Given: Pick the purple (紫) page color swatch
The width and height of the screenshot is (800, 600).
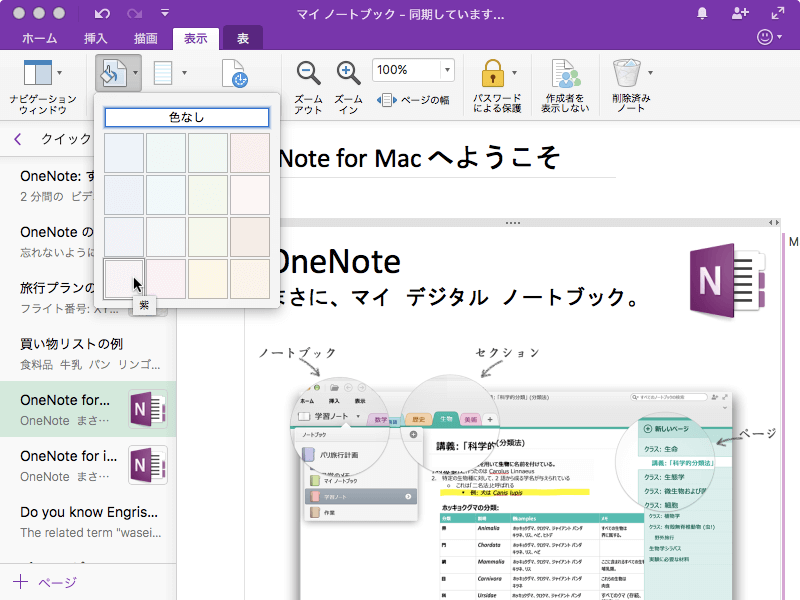Looking at the screenshot, I should (x=124, y=279).
